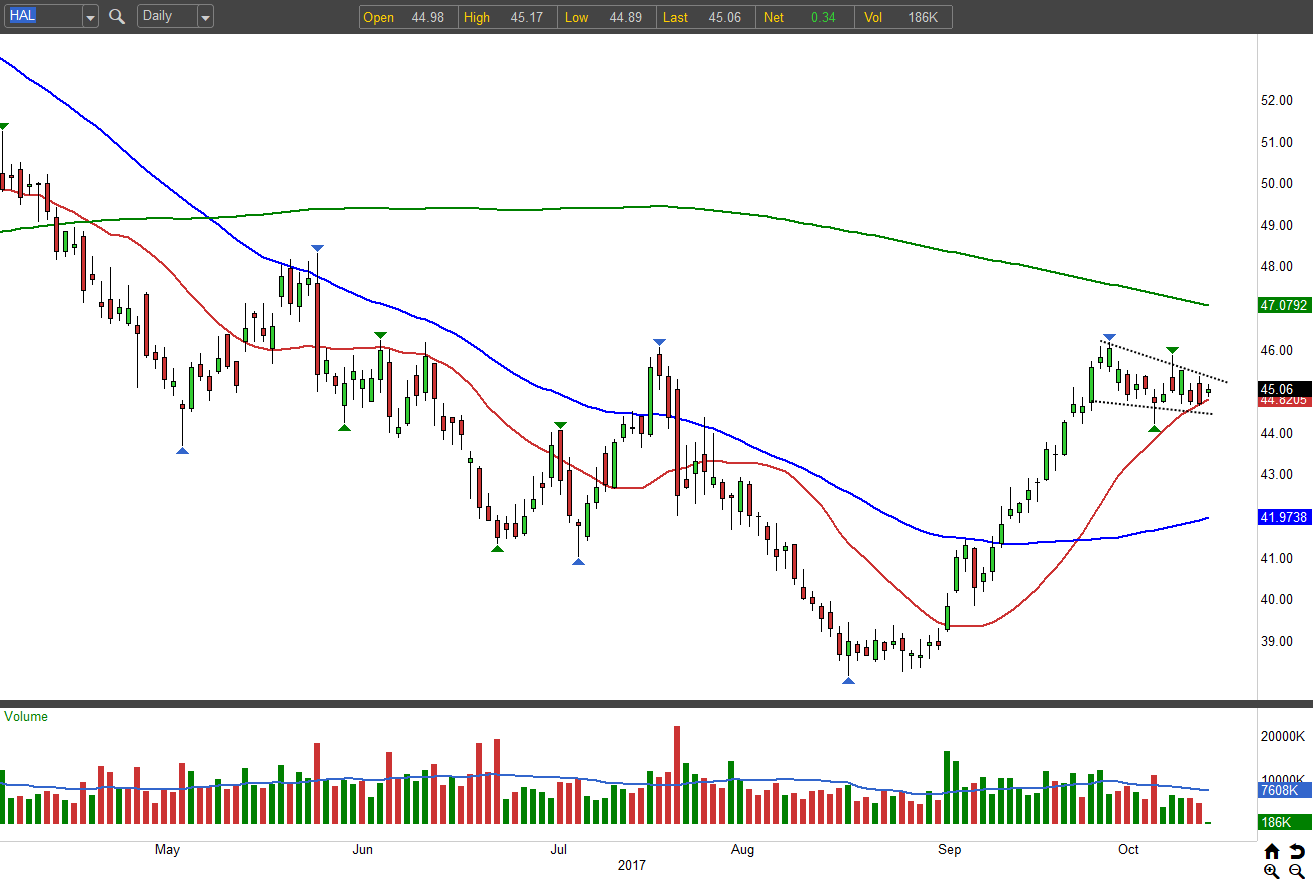Click the symbol search magnifier icon
Viewport: 1313px width, 881px height.
click(117, 16)
